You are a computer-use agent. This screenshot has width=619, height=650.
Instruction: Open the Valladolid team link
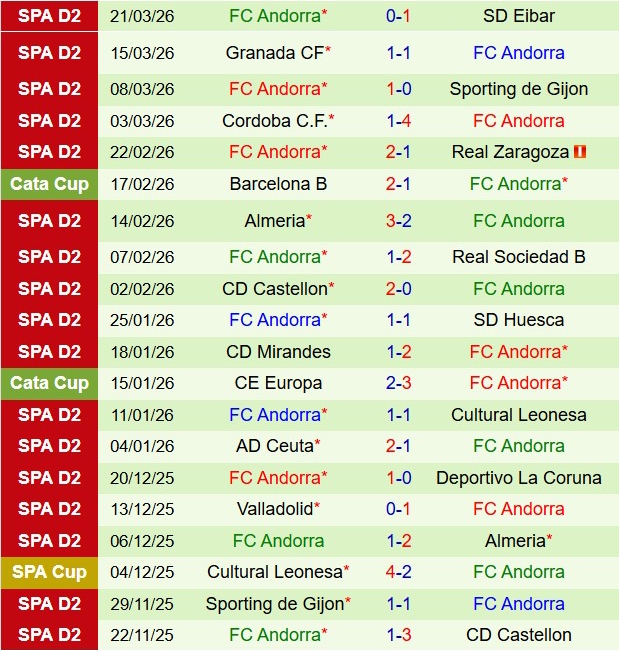[275, 509]
